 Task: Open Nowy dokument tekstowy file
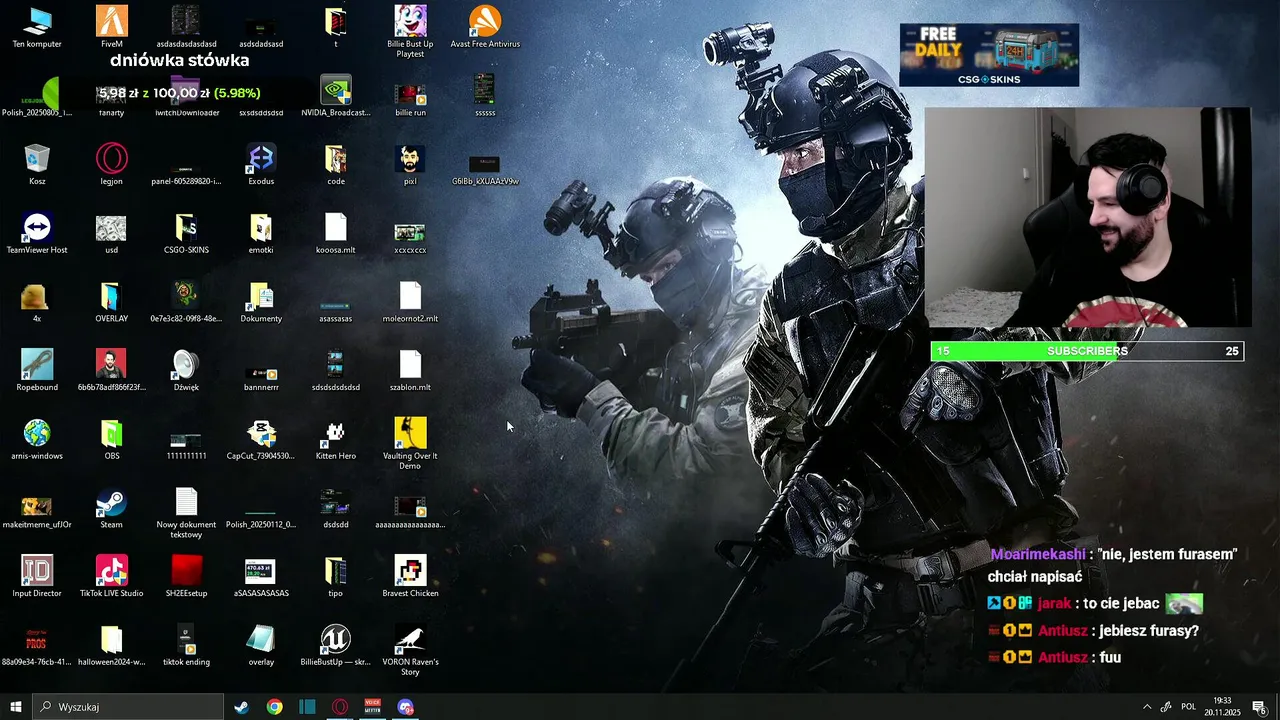click(x=186, y=512)
